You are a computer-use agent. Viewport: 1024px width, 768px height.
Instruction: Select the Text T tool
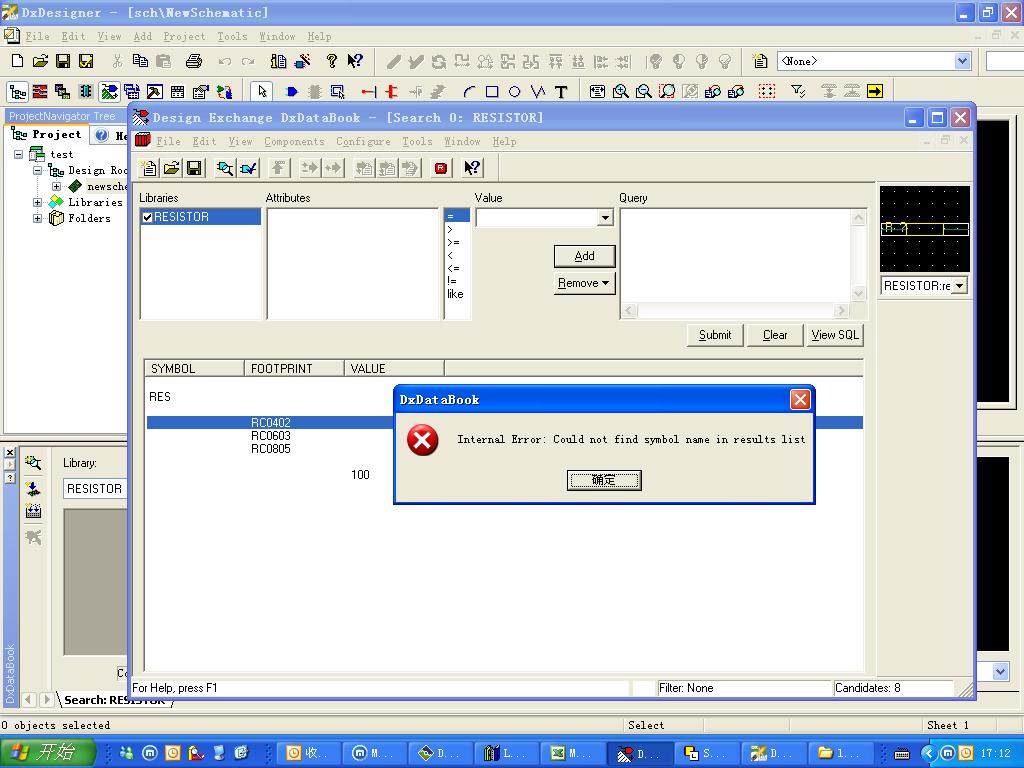click(561, 91)
